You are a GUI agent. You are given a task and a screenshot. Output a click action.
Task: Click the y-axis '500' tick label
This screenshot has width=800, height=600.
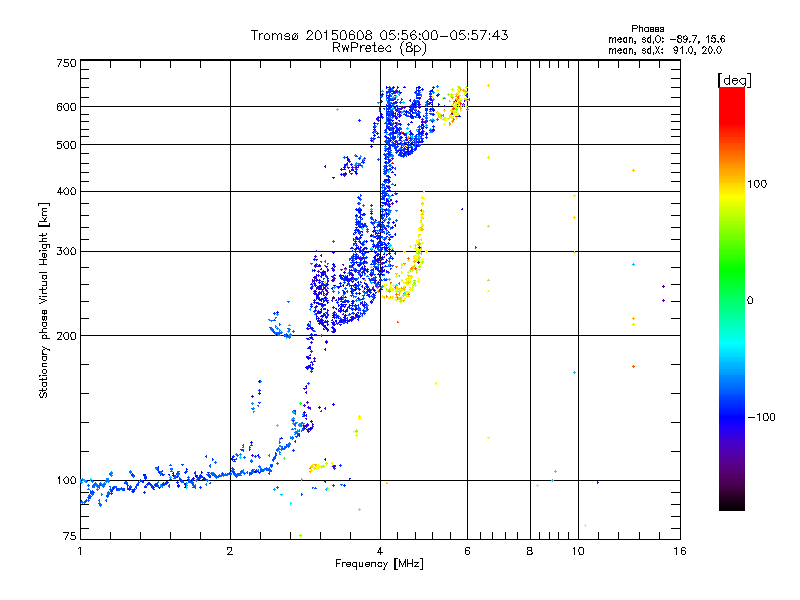[x=66, y=145]
